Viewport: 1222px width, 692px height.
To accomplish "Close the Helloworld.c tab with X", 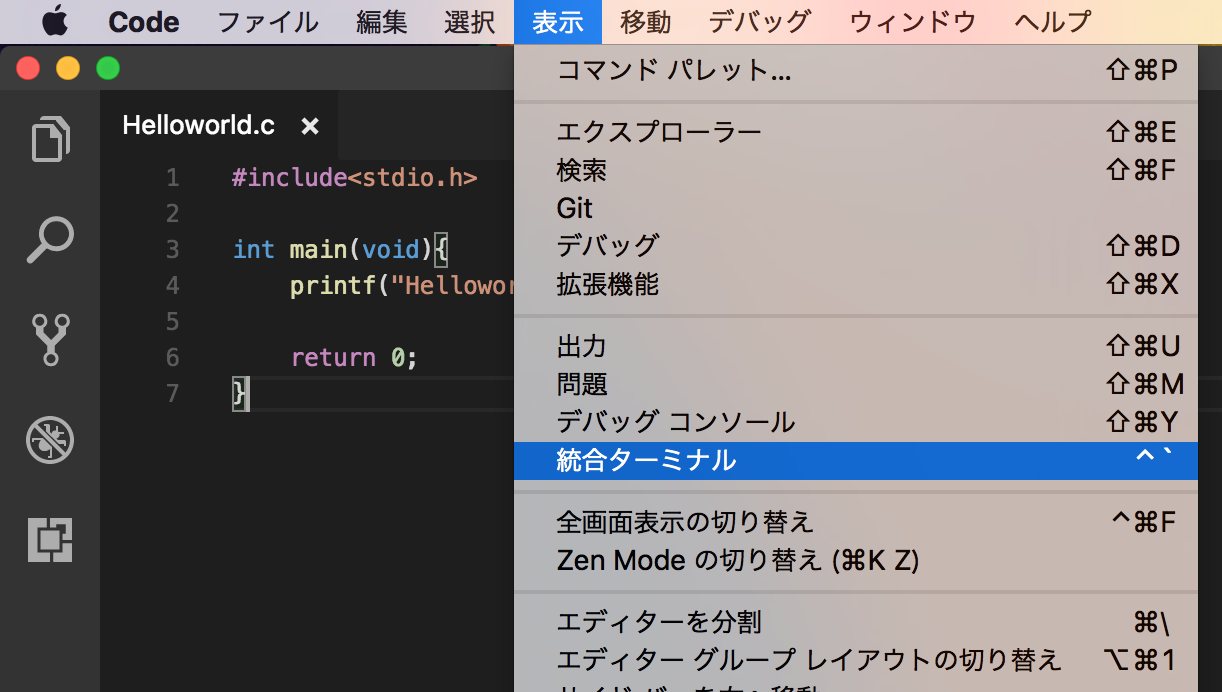I will (310, 126).
